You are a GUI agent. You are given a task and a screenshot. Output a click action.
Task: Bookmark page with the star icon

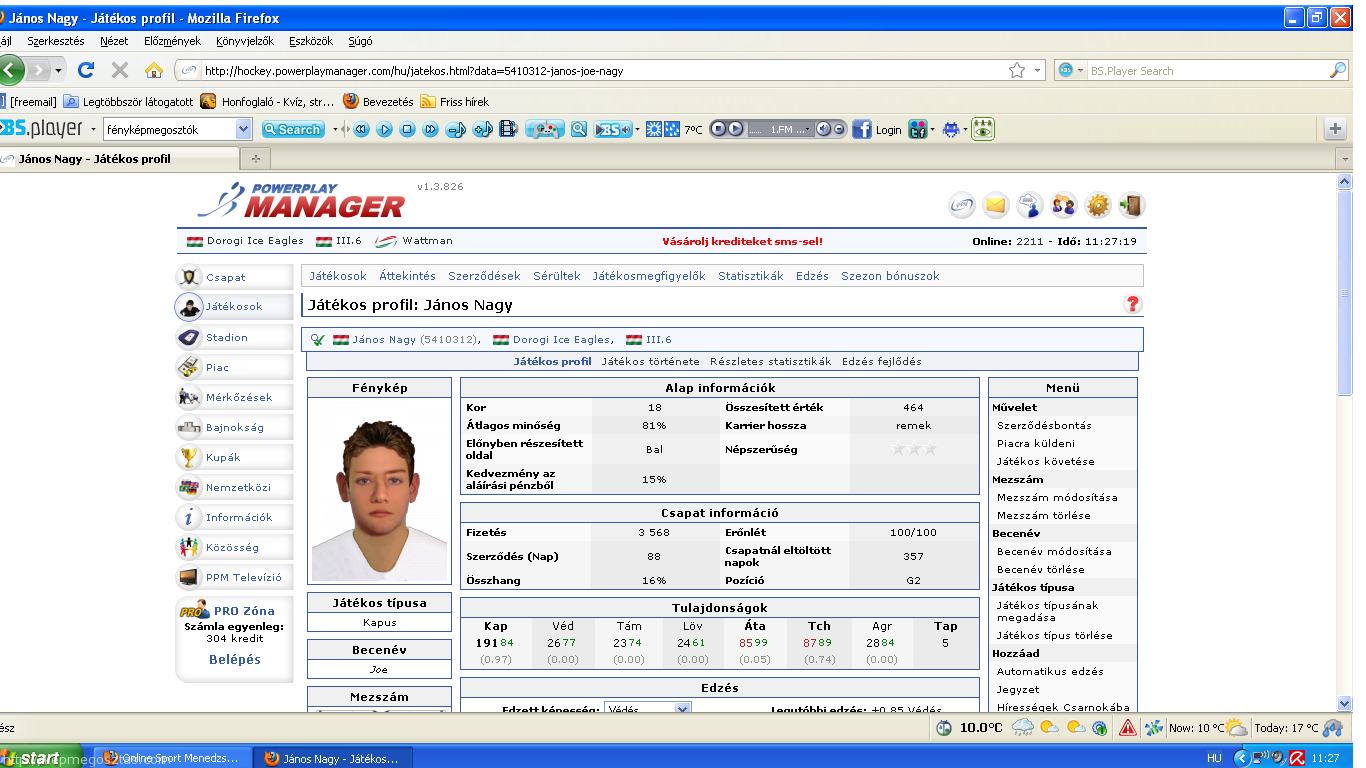click(1017, 70)
